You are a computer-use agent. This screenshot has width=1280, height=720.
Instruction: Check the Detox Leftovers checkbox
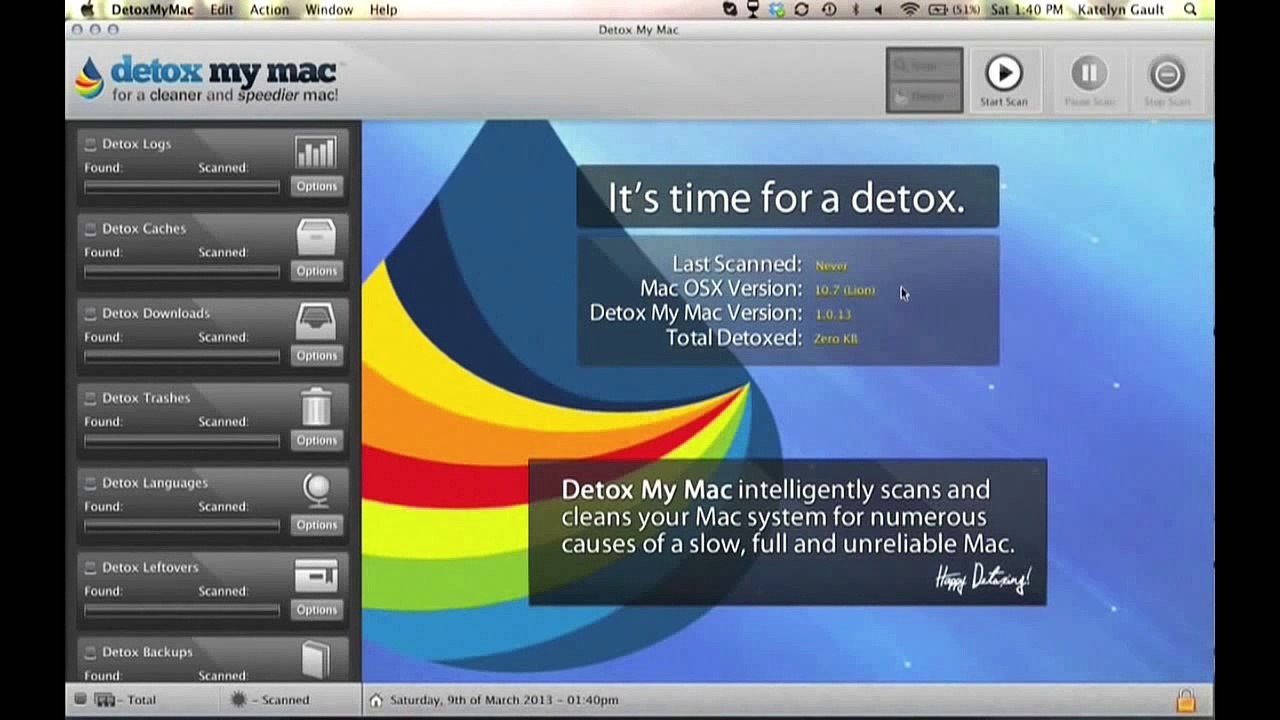click(90, 568)
